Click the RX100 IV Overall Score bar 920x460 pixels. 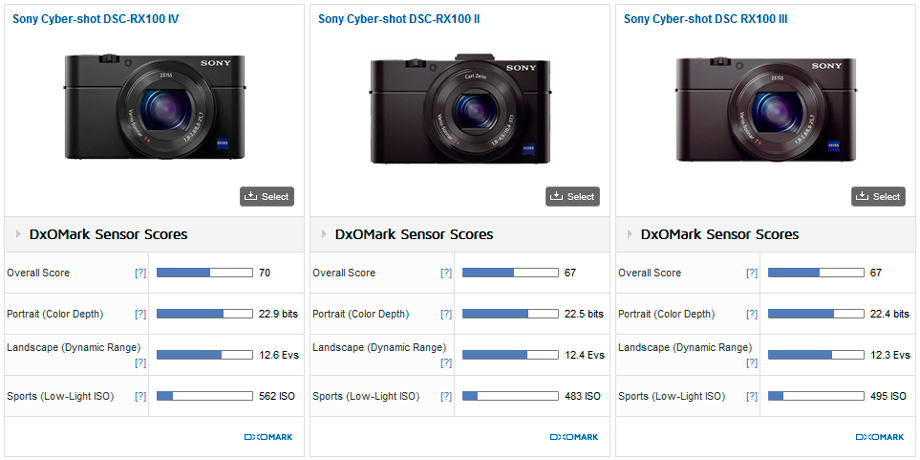click(204, 273)
